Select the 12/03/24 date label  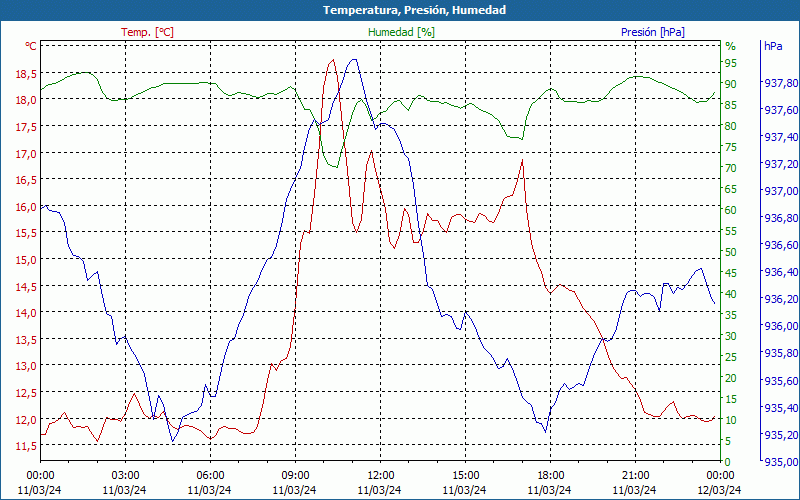click(x=719, y=490)
